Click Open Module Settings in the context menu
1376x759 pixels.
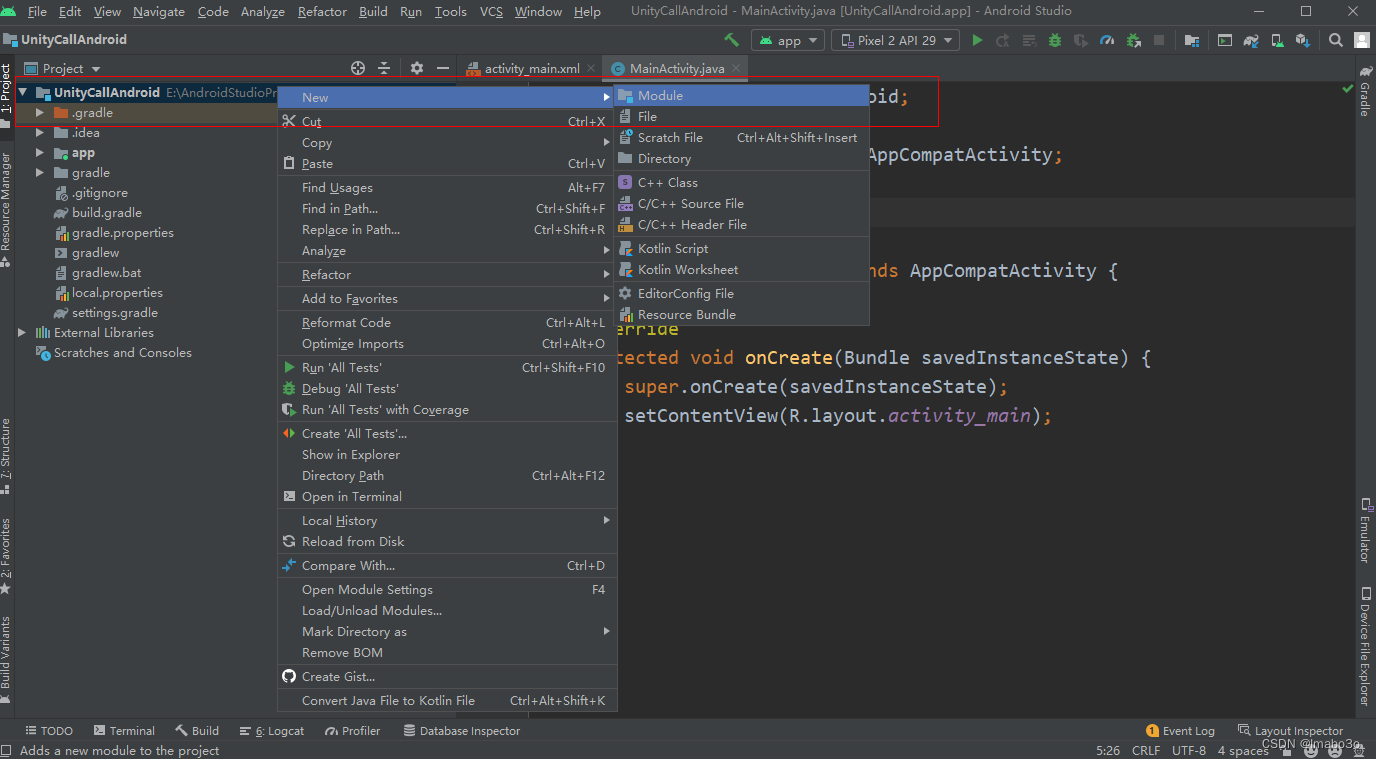click(x=446, y=589)
